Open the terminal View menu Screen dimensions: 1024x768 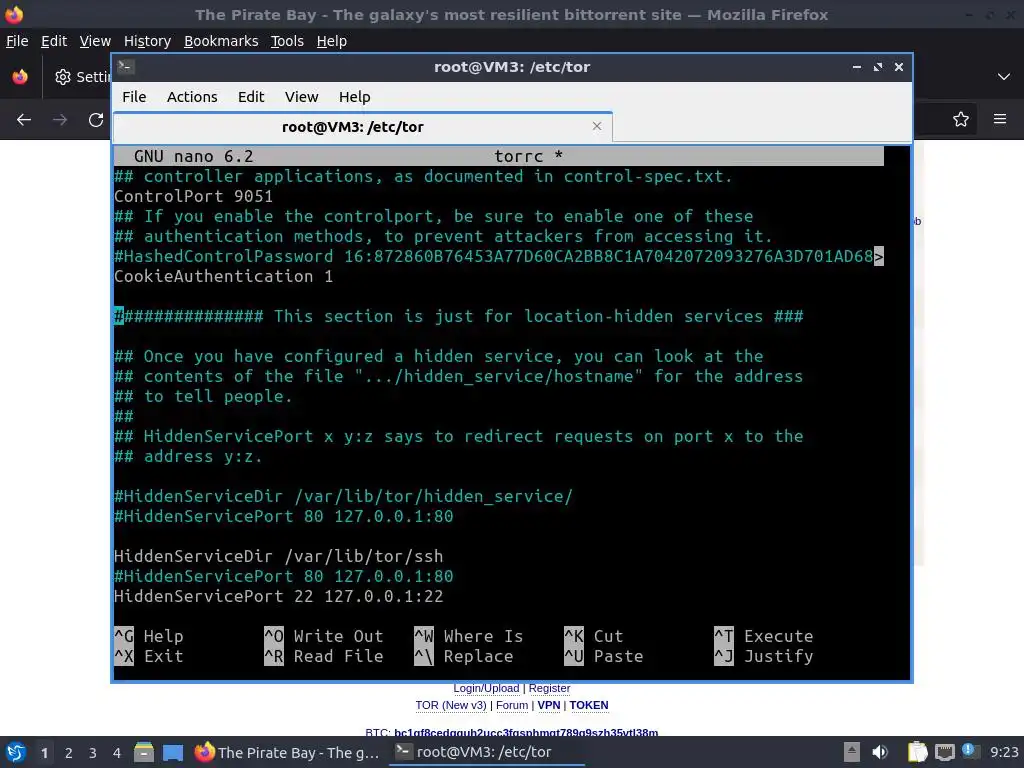(301, 97)
